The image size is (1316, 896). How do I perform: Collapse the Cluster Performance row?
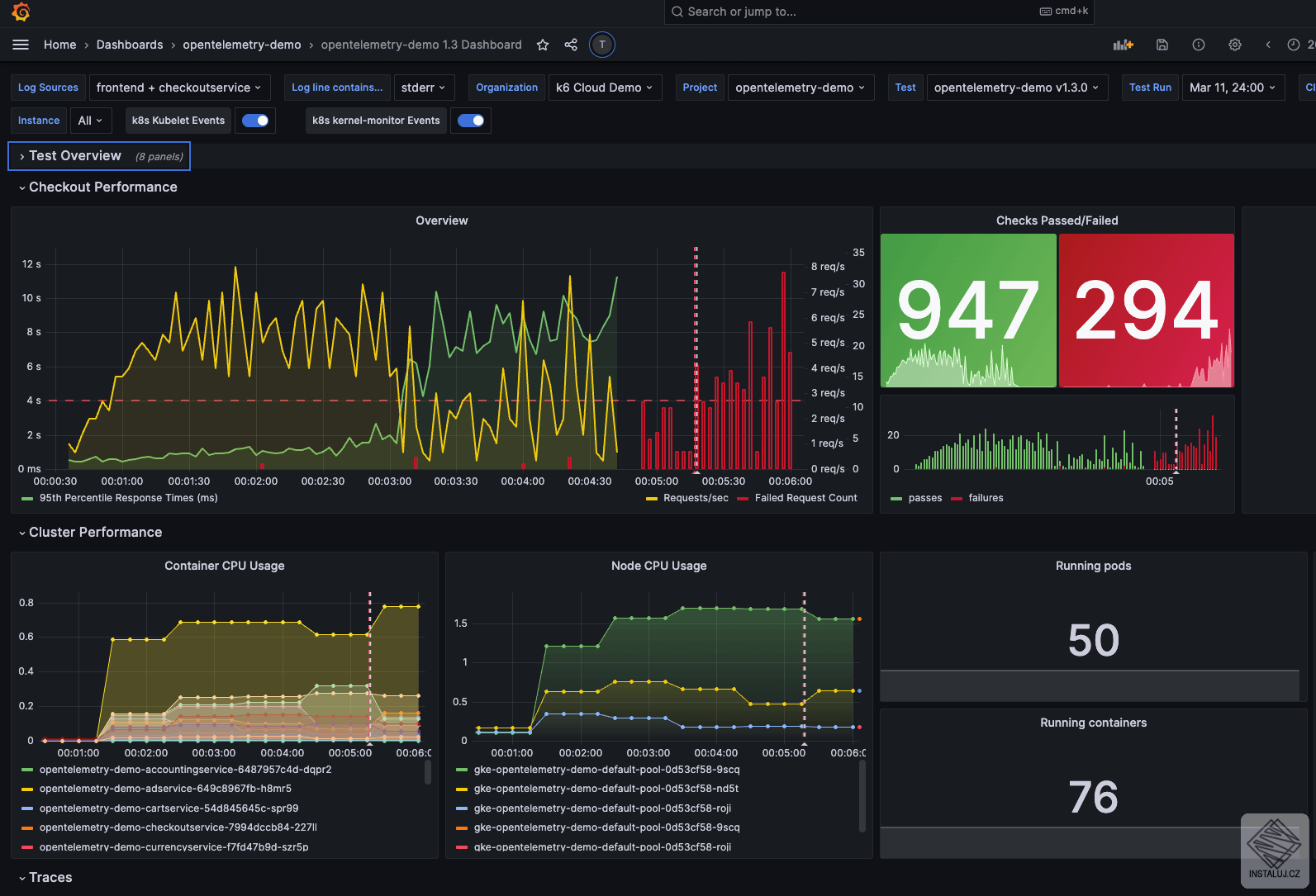pyautogui.click(x=91, y=533)
